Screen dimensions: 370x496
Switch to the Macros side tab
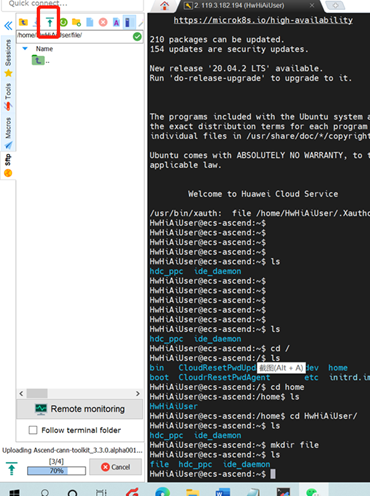[8, 132]
